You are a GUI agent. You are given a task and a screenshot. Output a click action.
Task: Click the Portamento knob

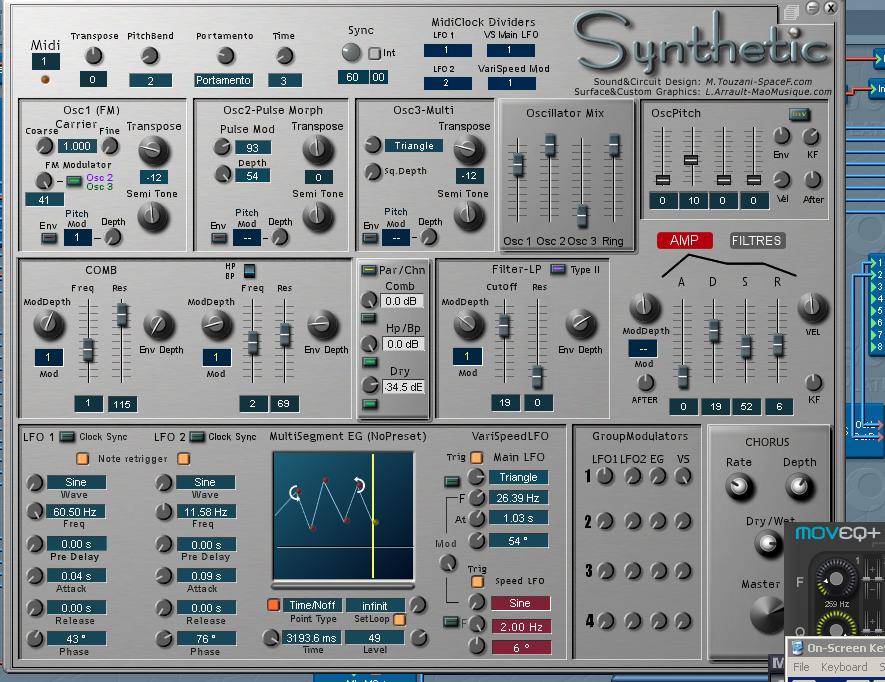[x=225, y=56]
